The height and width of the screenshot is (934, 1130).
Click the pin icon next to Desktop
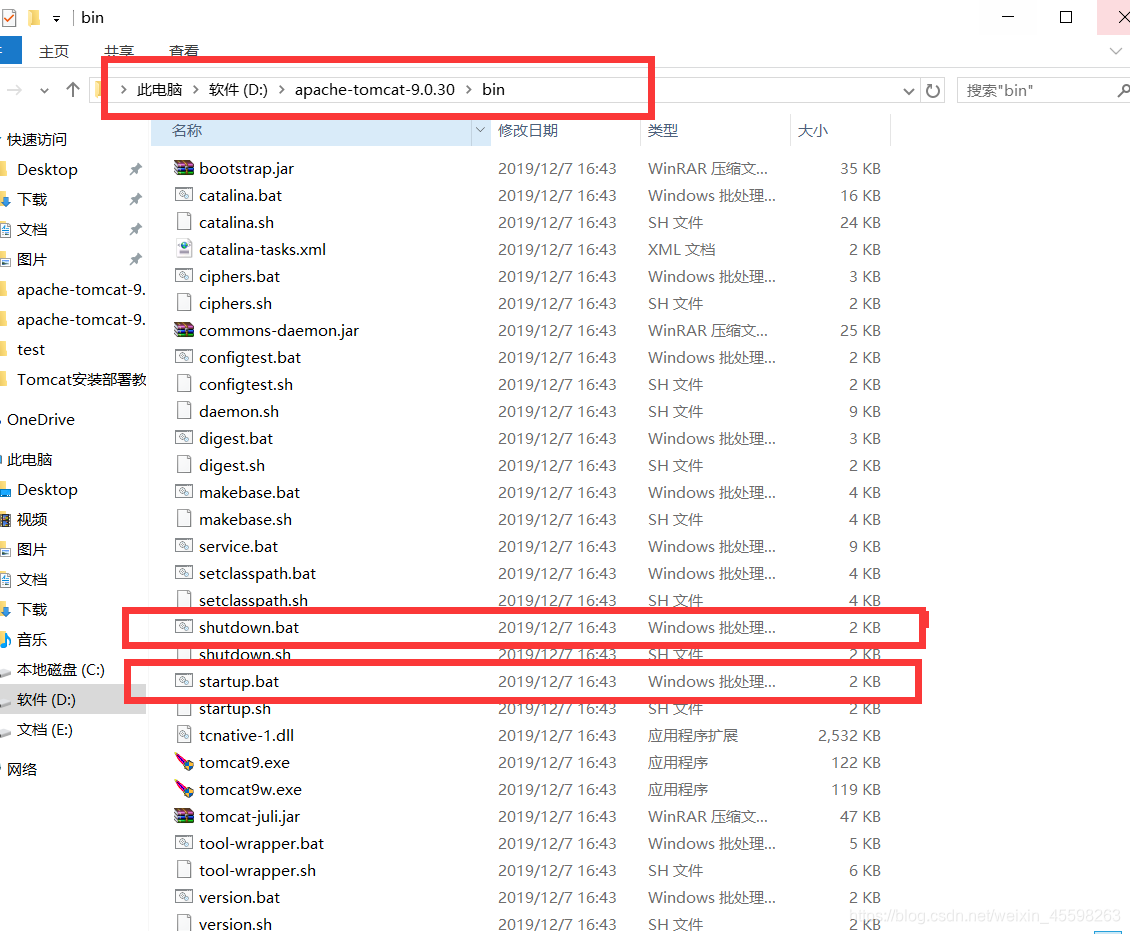tap(135, 169)
